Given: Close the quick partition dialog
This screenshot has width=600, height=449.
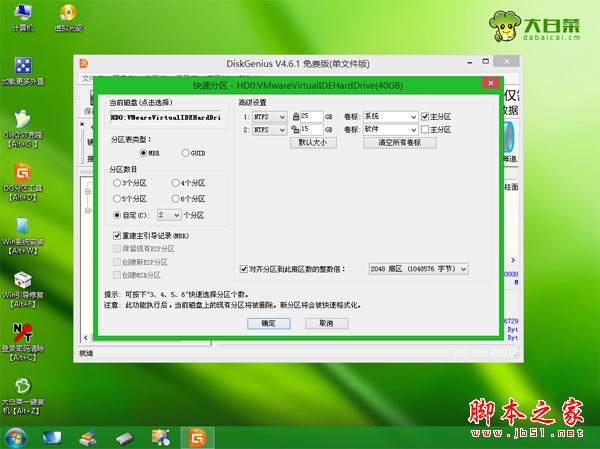Looking at the screenshot, I should coord(491,83).
